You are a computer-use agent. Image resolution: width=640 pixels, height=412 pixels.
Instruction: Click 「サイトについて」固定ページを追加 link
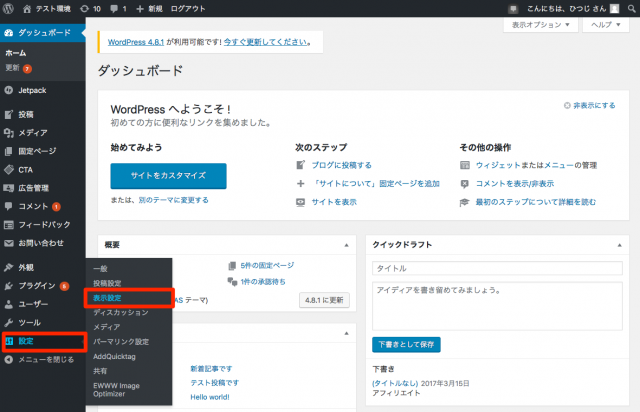376,183
